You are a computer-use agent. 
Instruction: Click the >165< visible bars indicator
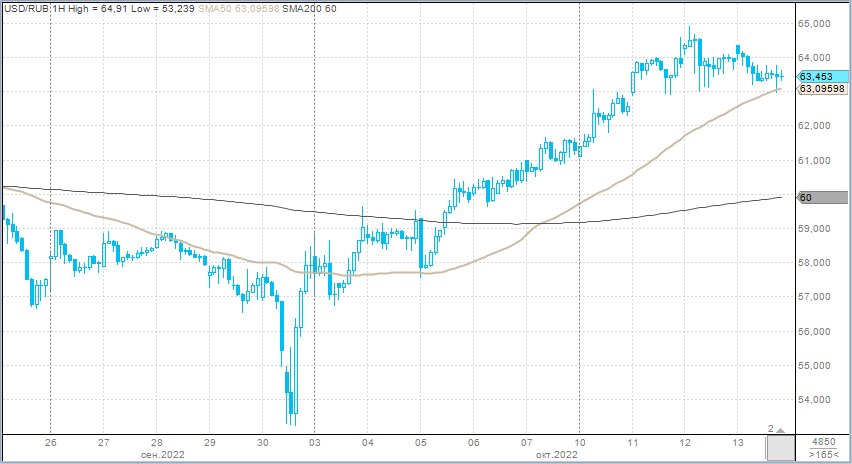(x=823, y=455)
